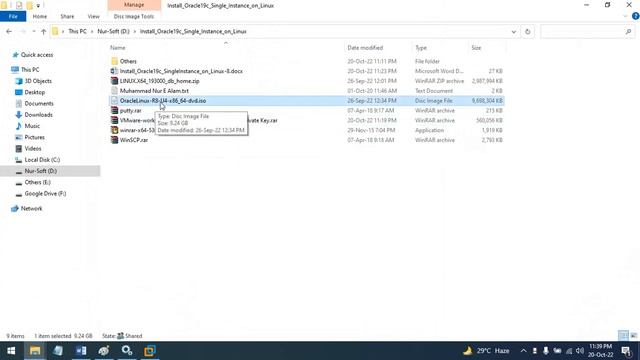The image size is (640, 360).
Task: Select the putty.rar archive icon
Action: (x=114, y=110)
